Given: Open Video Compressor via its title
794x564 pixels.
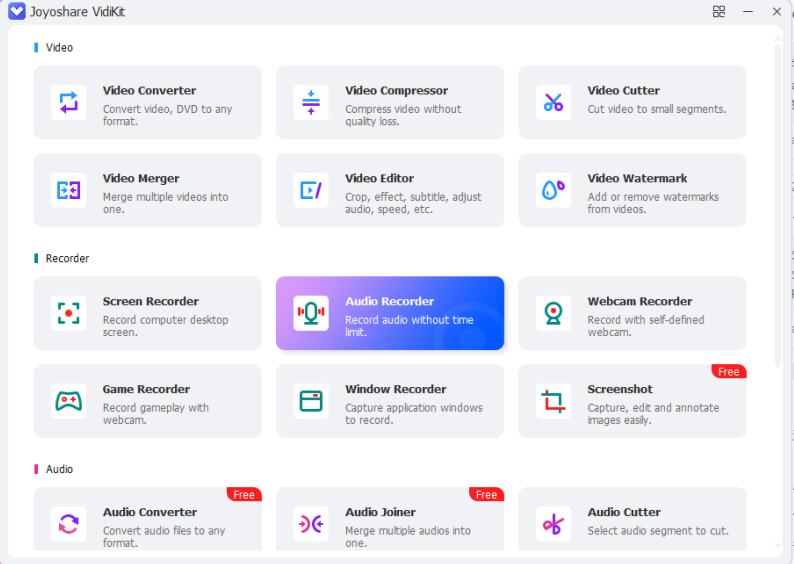Looking at the screenshot, I should (x=396, y=91).
